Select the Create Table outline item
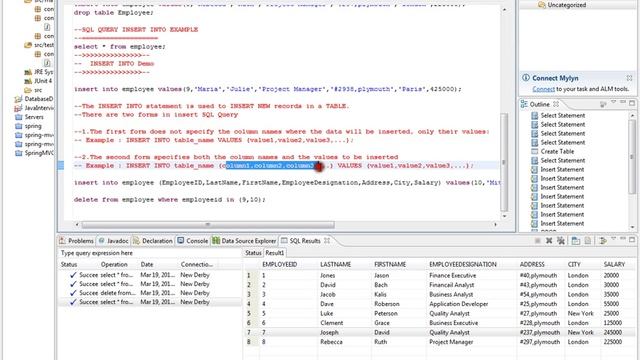Screen dimensions: 640x360 point(557,151)
